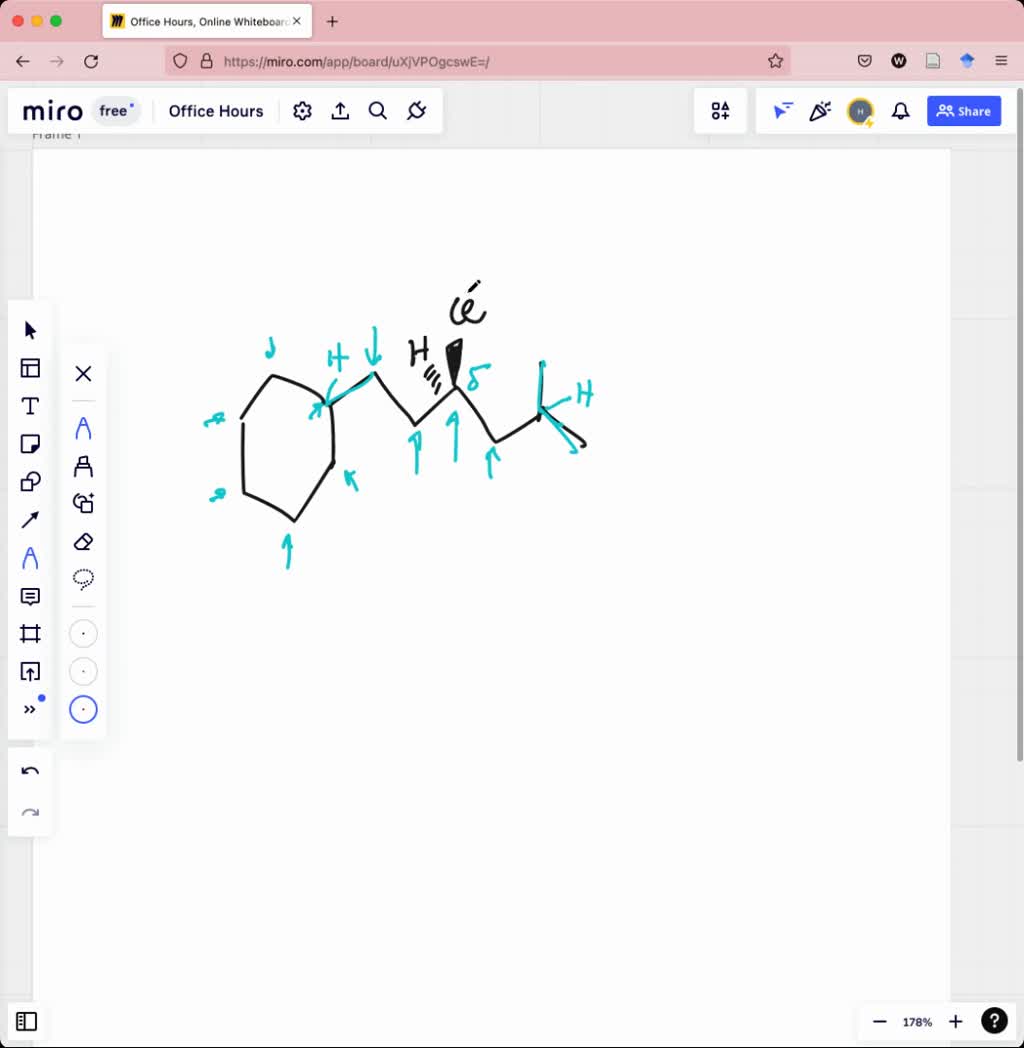The width and height of the screenshot is (1024, 1048).
Task: Activate the eraser in pen tools
Action: tap(83, 542)
